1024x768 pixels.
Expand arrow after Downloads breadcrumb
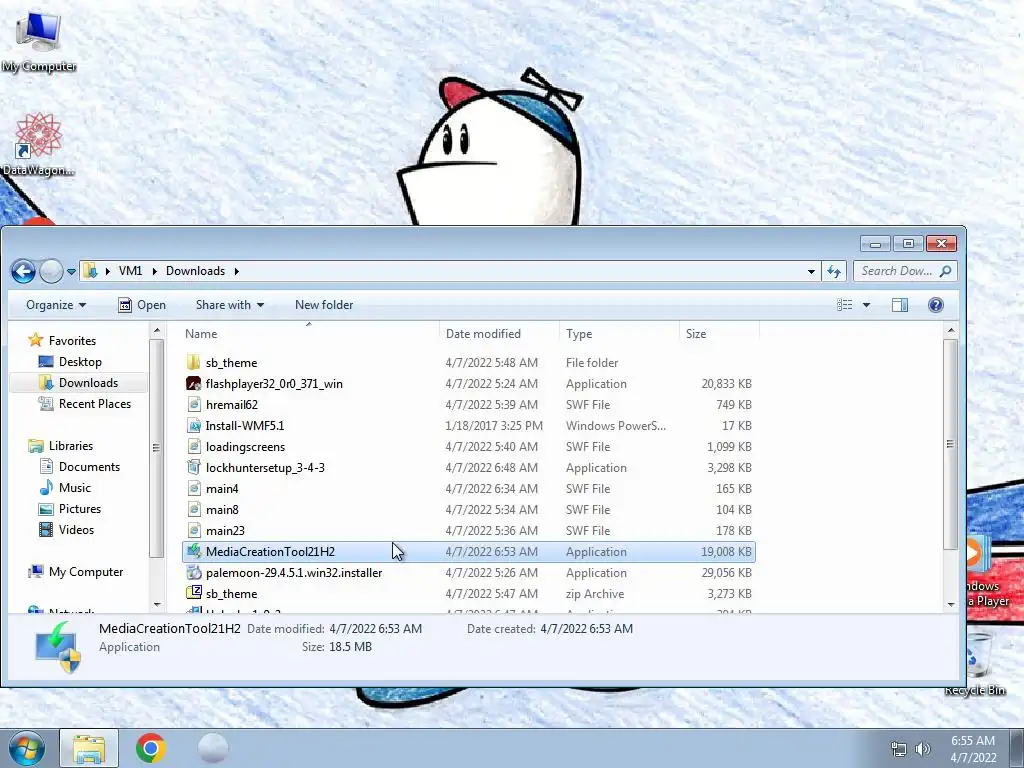(x=236, y=271)
